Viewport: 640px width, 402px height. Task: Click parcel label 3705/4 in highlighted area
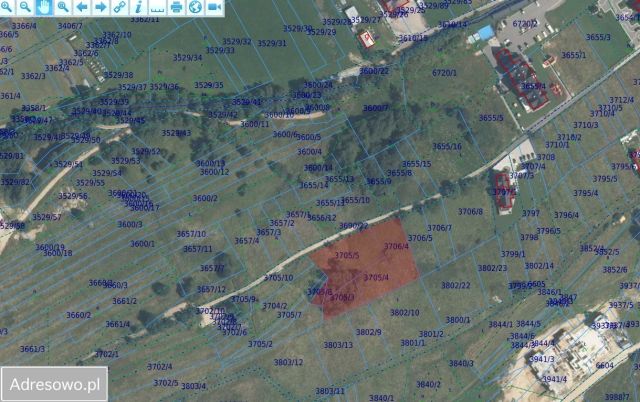coord(376,278)
